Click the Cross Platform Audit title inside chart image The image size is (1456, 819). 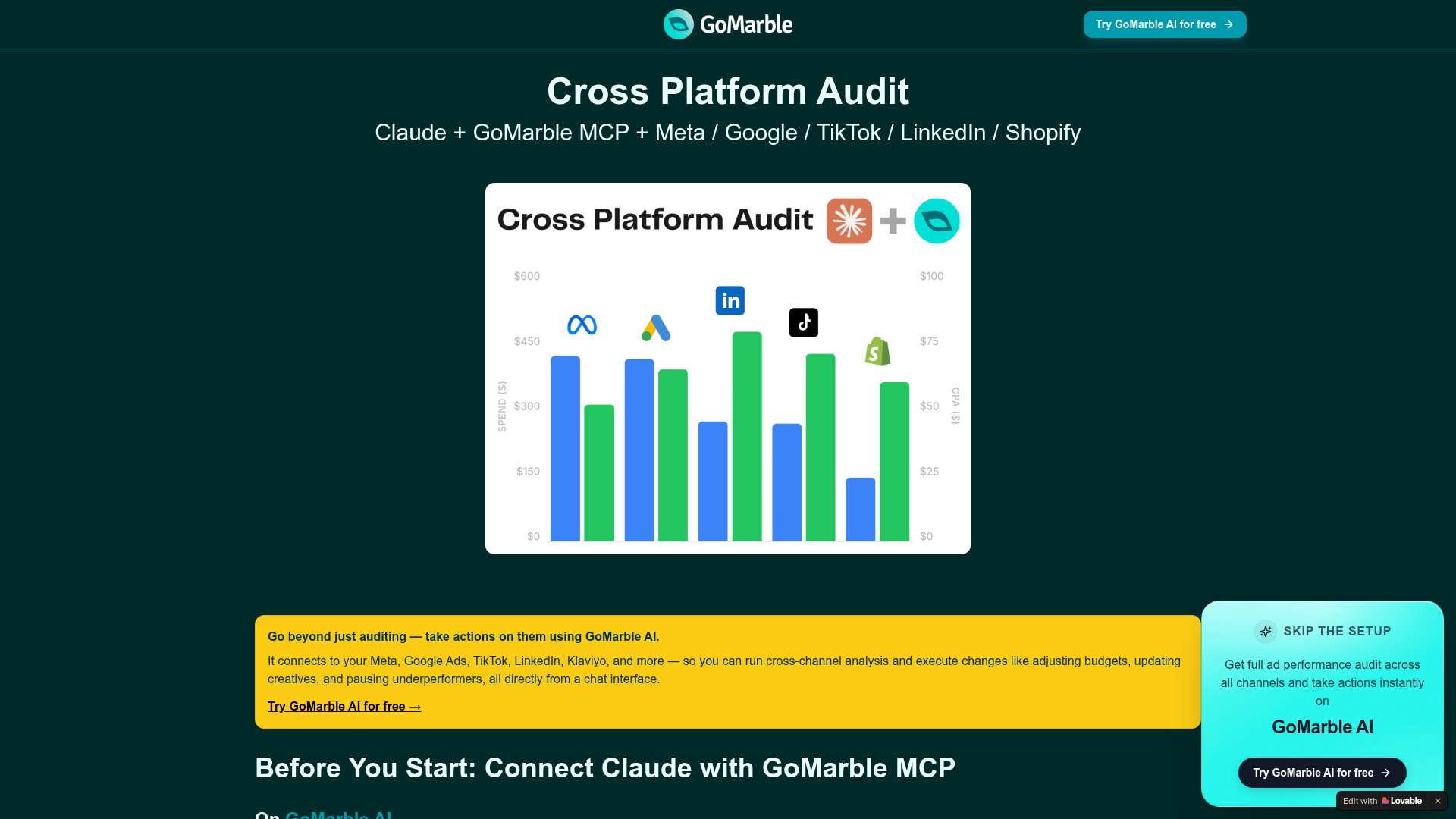pyautogui.click(x=654, y=219)
